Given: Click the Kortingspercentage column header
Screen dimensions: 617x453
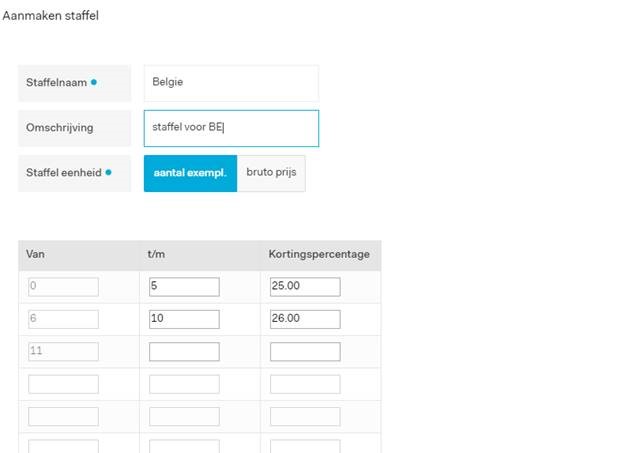Looking at the screenshot, I should (319, 254).
